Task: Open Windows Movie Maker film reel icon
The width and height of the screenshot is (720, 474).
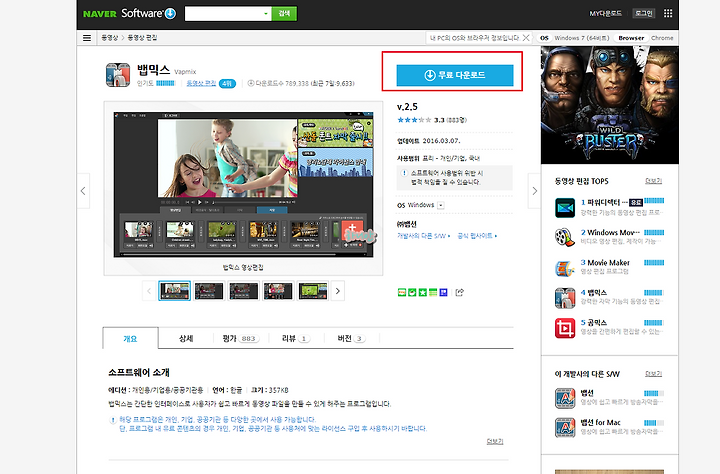Action: (x=565, y=237)
